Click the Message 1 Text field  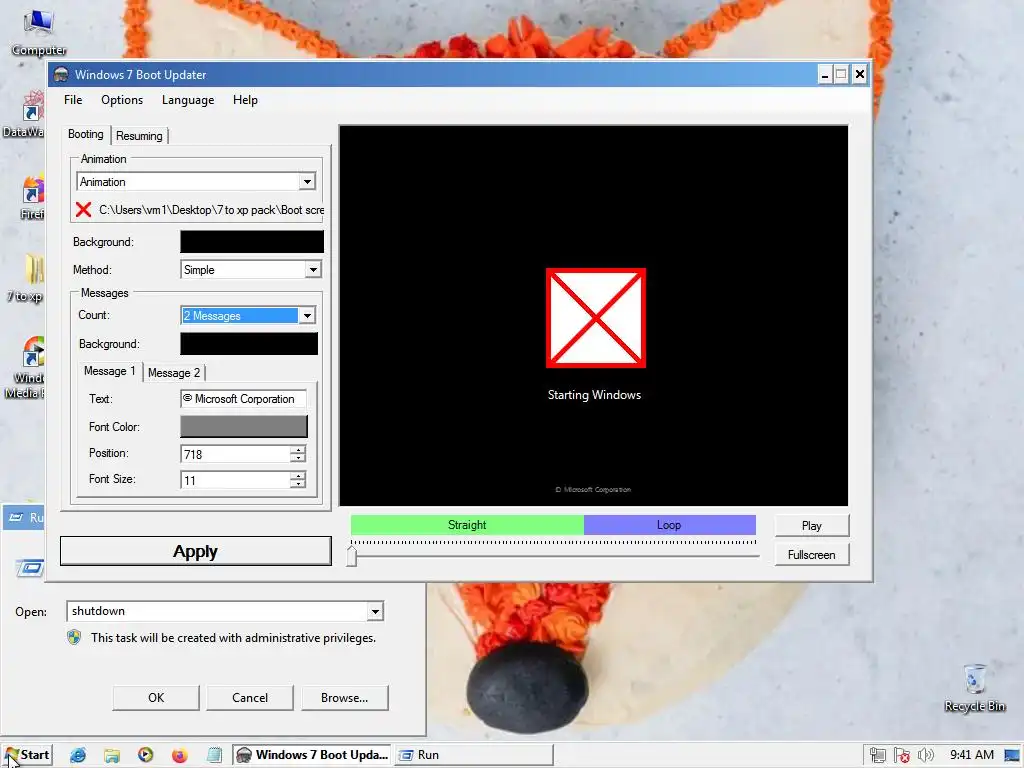click(x=244, y=399)
